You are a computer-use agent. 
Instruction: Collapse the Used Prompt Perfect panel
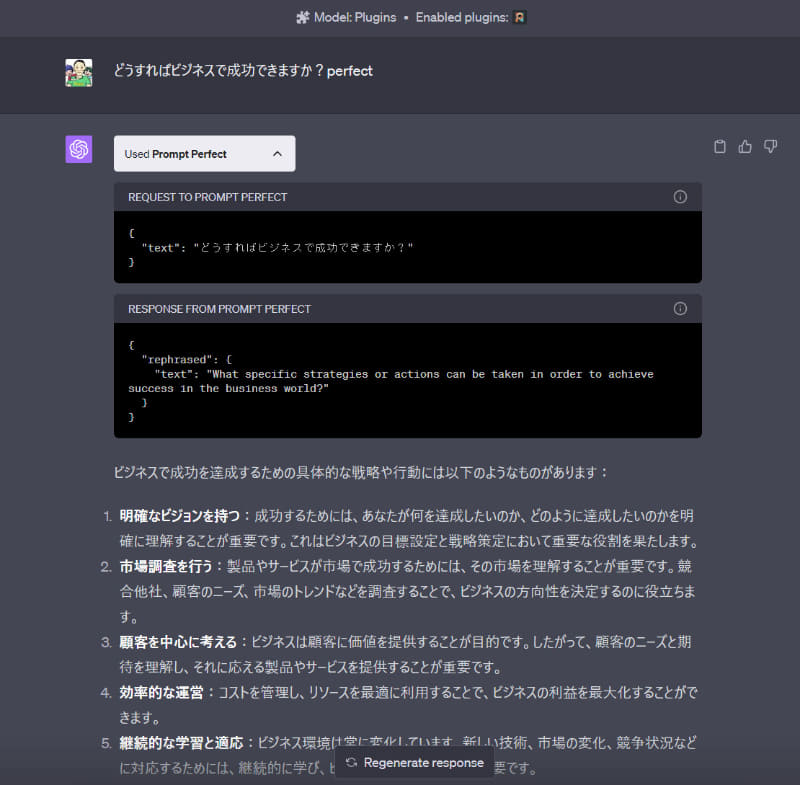point(205,154)
